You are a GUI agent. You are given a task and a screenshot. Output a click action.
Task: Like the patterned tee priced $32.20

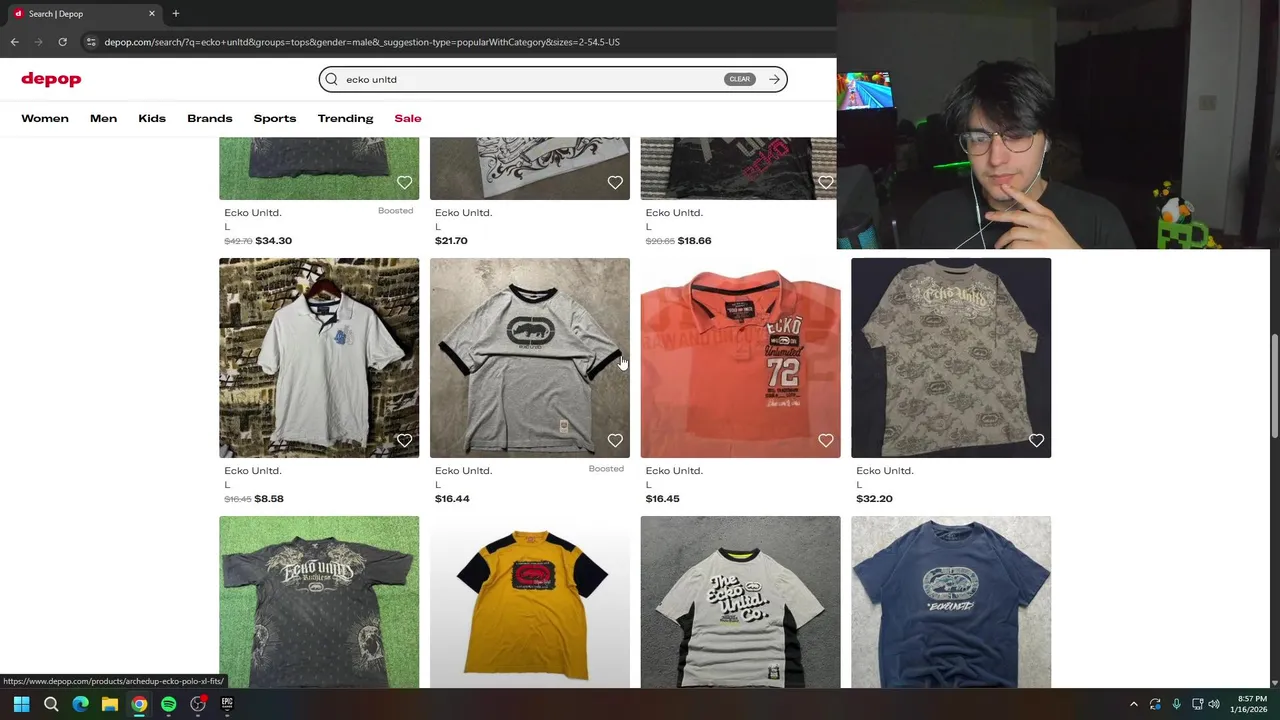pyautogui.click(x=1036, y=440)
